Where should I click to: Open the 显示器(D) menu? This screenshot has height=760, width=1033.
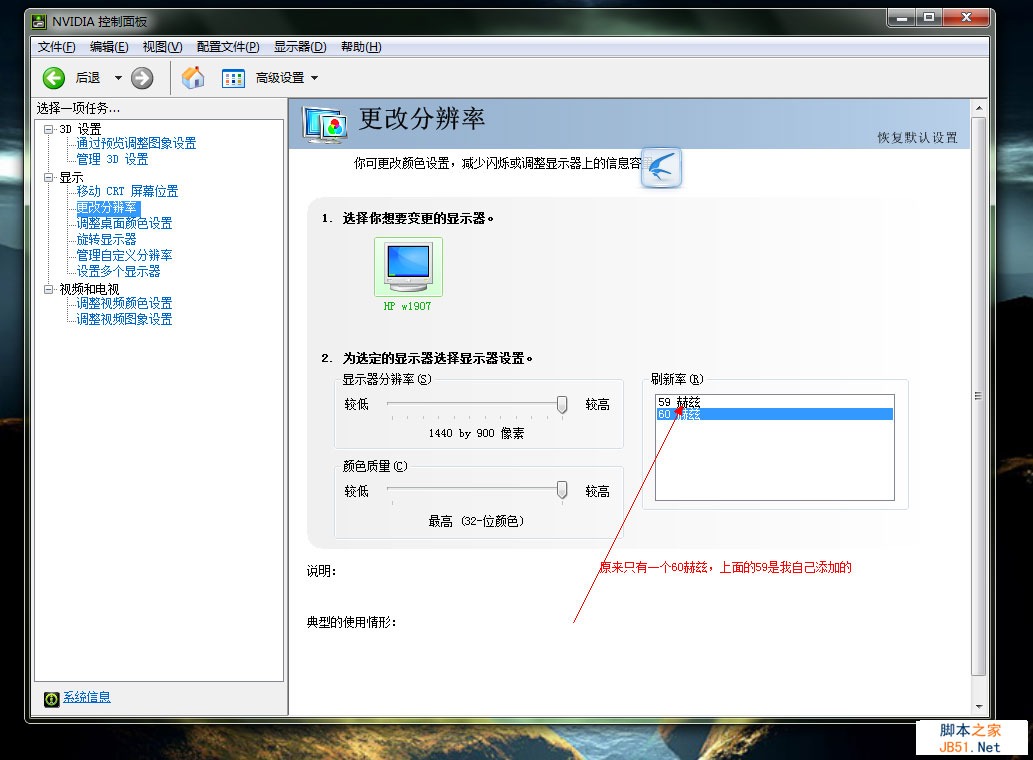pos(300,47)
